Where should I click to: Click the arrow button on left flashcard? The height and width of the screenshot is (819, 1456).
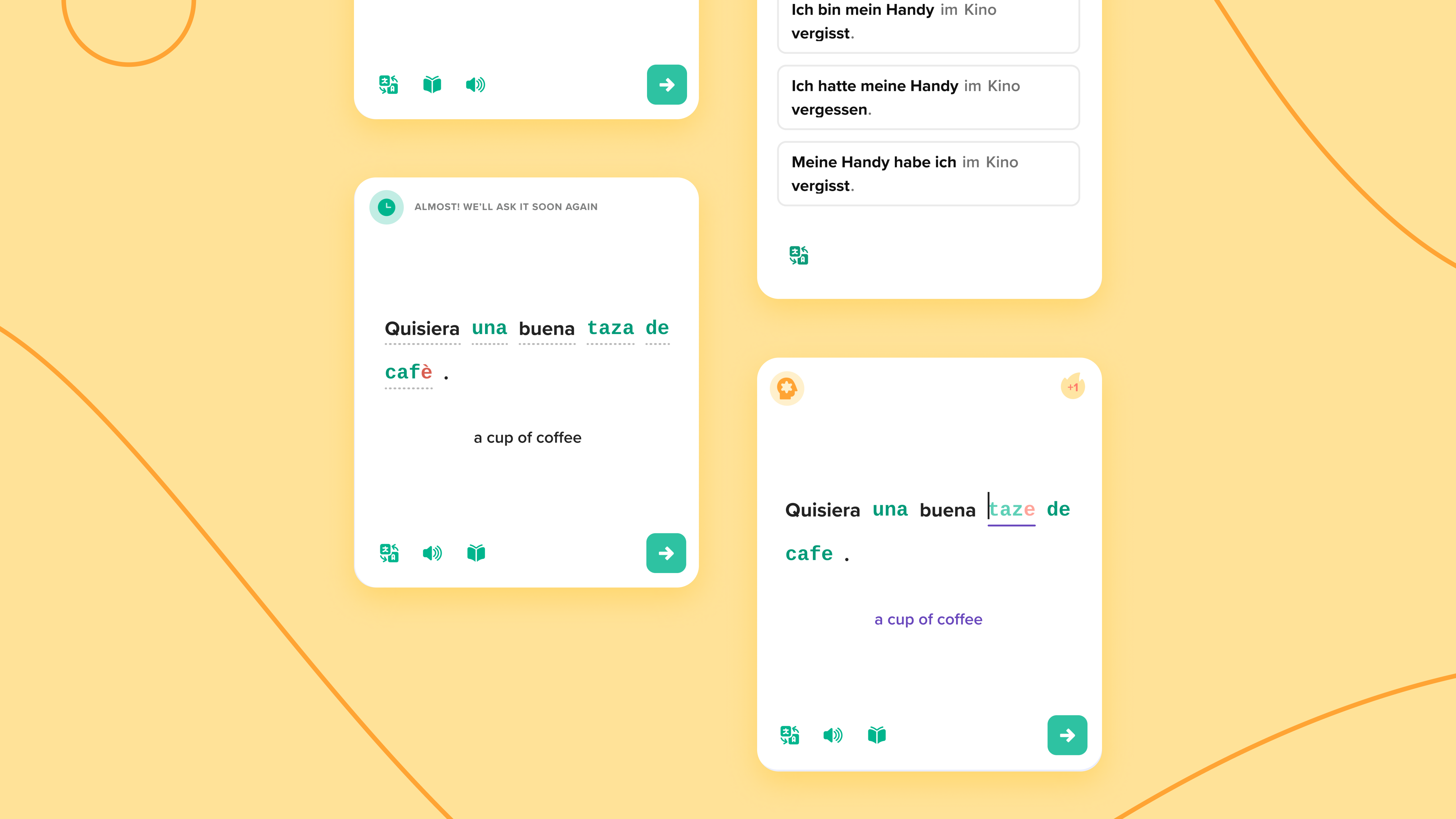[666, 553]
